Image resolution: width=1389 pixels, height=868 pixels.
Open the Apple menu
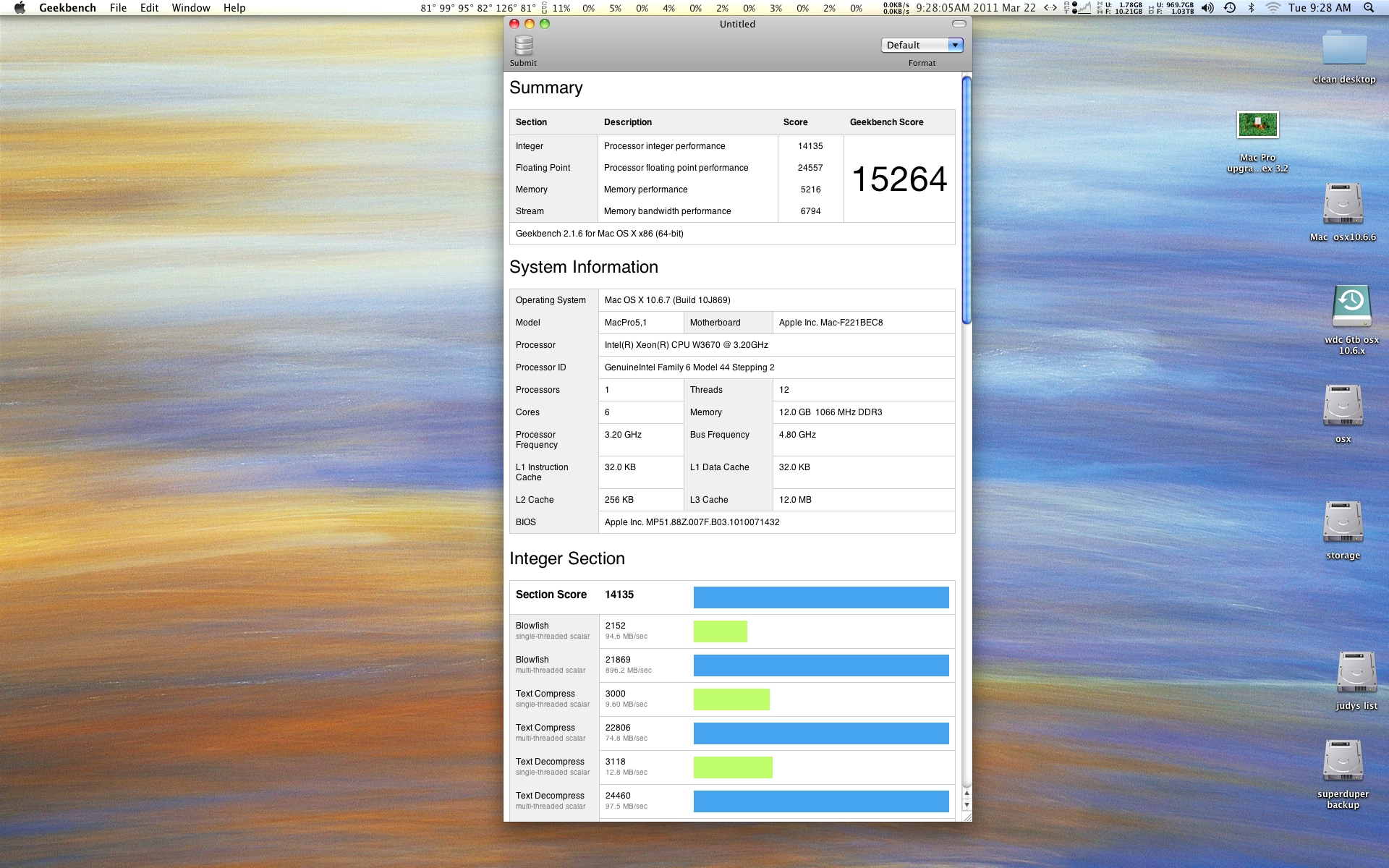click(20, 8)
